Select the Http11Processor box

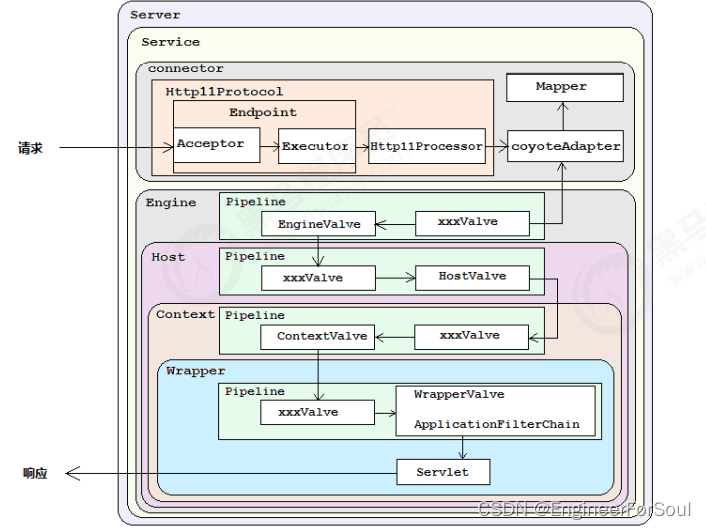pyautogui.click(x=427, y=146)
